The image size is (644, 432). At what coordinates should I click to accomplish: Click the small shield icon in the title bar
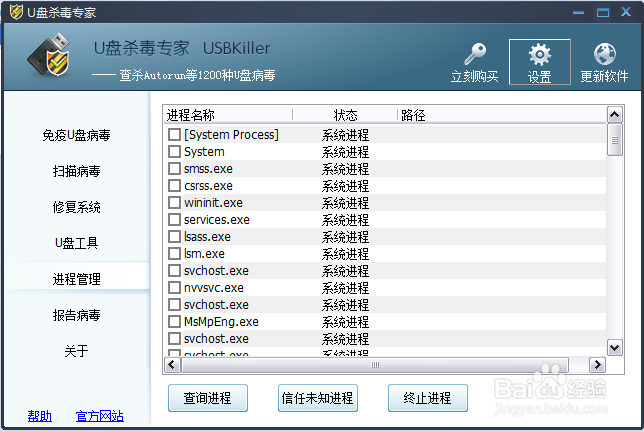tap(16, 11)
